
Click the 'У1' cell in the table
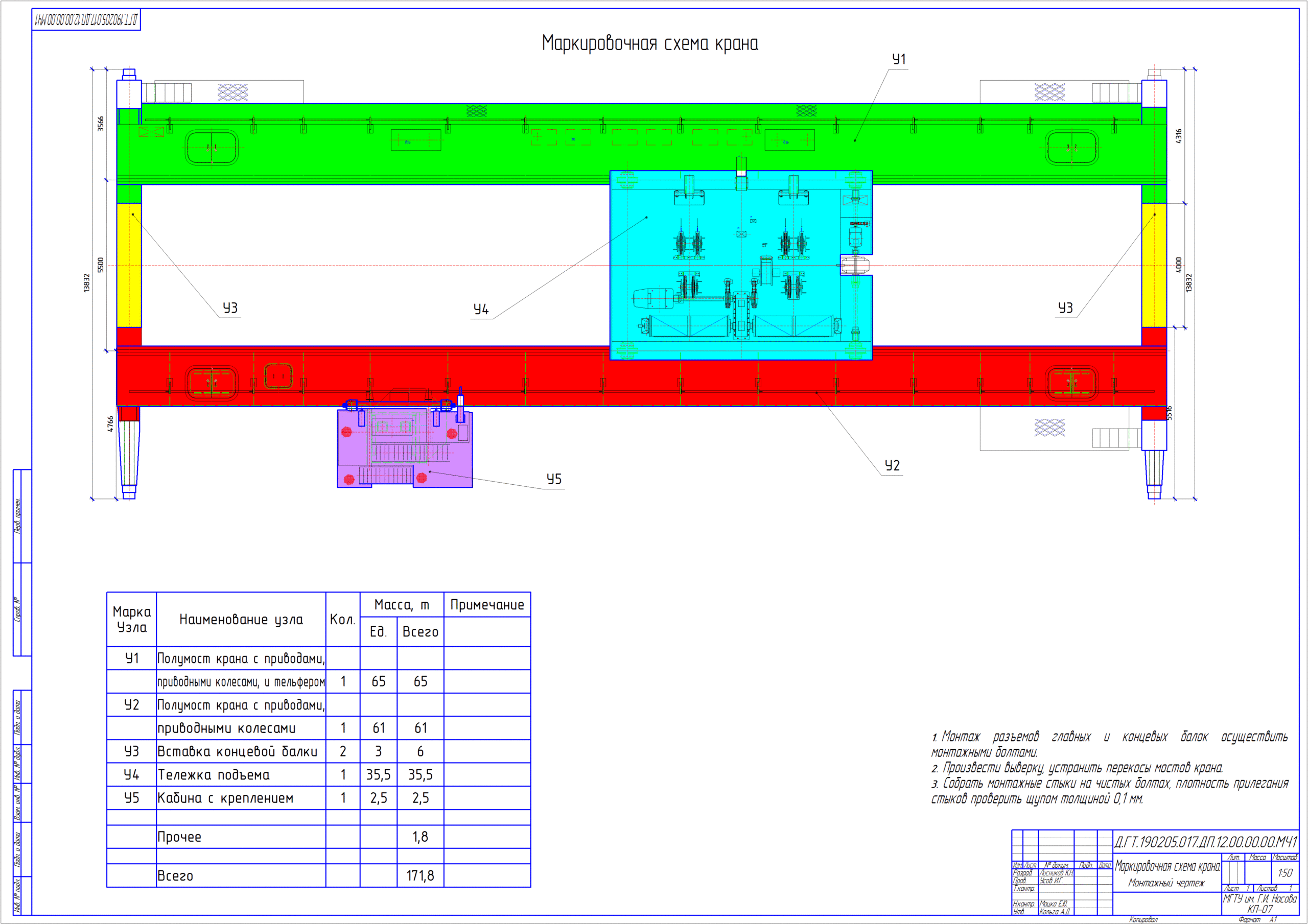[132, 658]
